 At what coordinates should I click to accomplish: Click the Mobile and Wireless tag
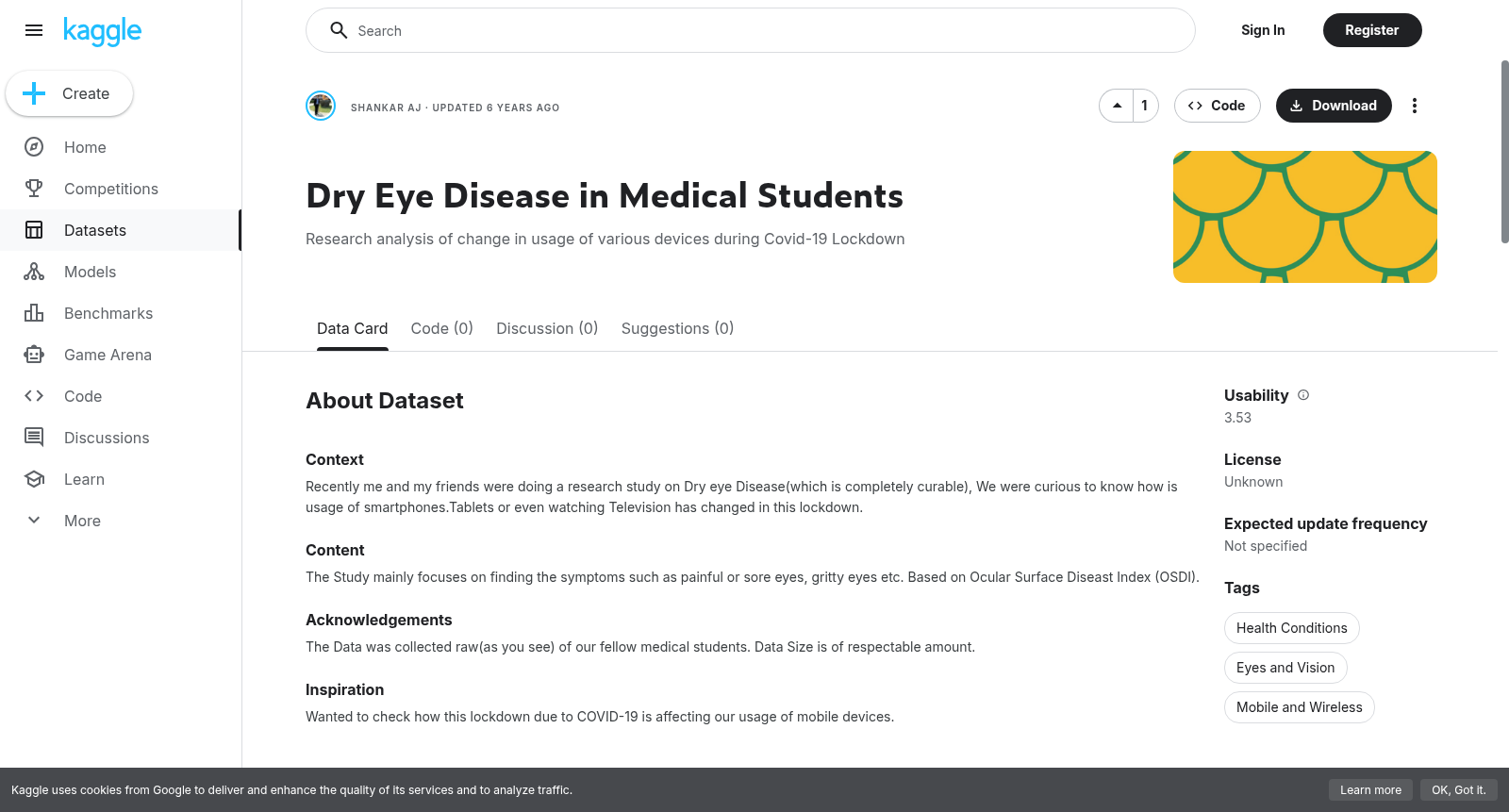pyautogui.click(x=1300, y=707)
